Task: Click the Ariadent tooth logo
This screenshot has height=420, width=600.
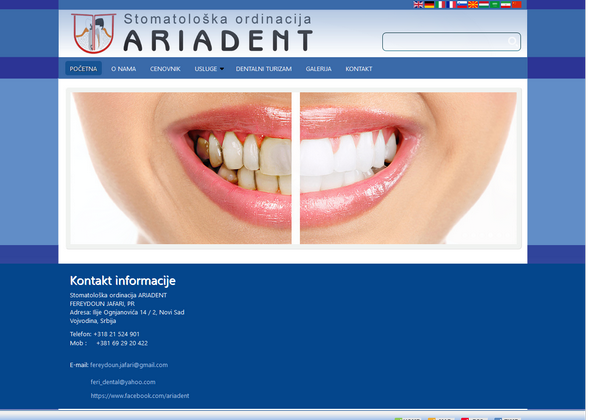Action: pyautogui.click(x=93, y=34)
